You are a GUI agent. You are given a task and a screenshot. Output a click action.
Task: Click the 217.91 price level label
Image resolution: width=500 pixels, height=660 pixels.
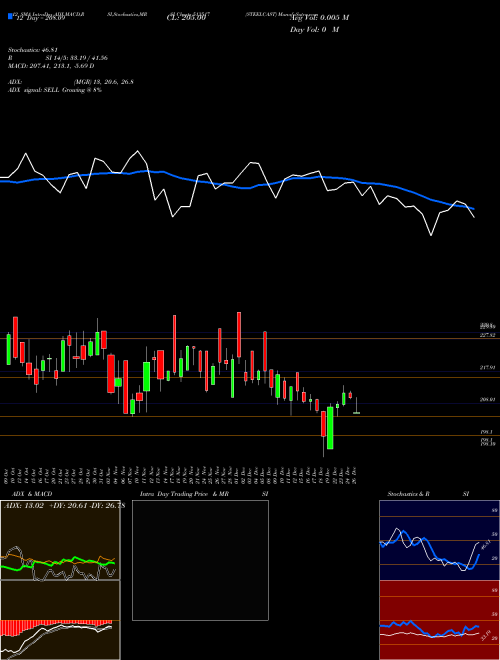pos(488,367)
